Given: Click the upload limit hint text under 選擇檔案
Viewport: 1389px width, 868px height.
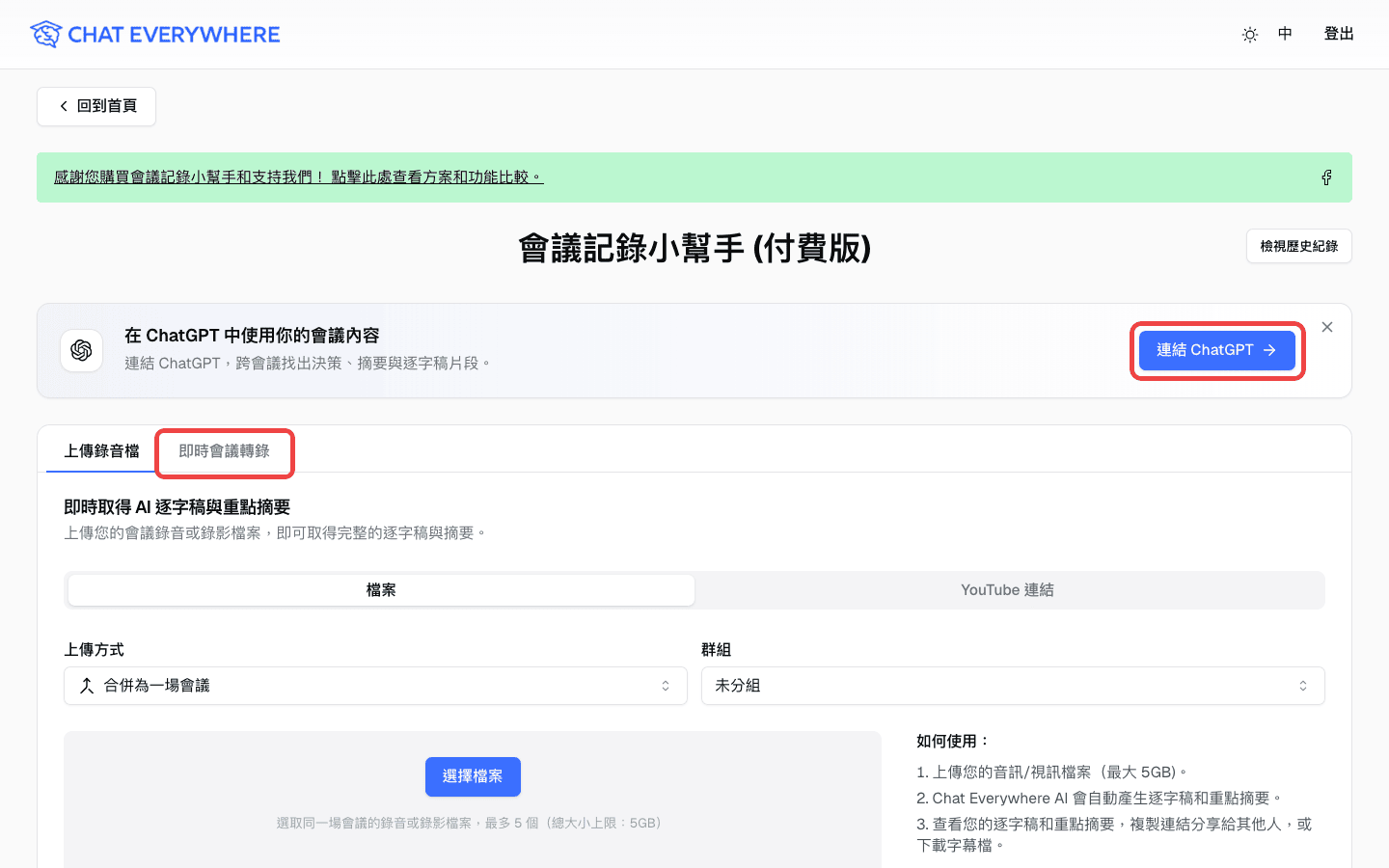Looking at the screenshot, I should point(472,823).
